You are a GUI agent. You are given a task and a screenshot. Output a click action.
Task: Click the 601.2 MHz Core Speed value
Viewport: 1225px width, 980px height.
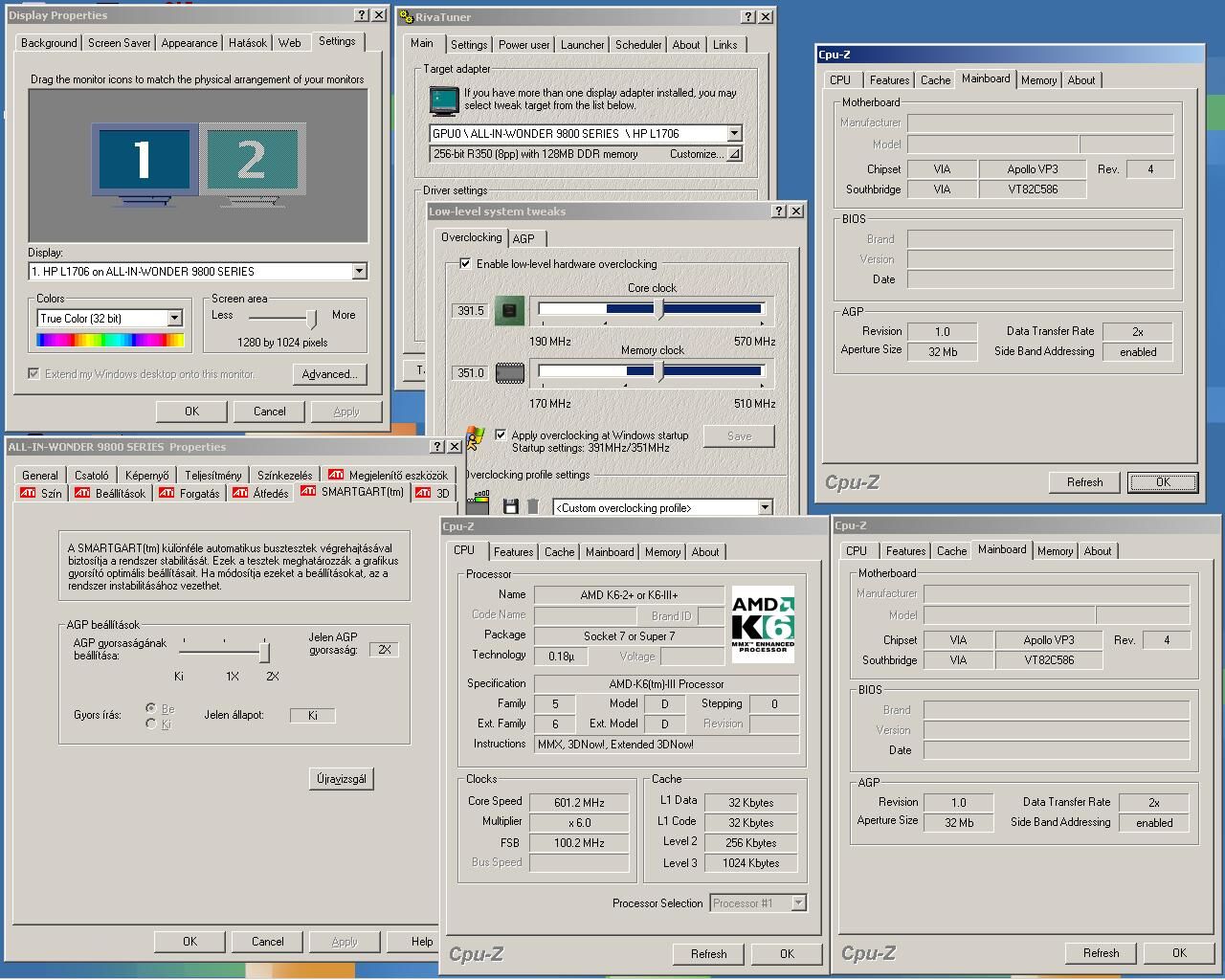pos(579,803)
